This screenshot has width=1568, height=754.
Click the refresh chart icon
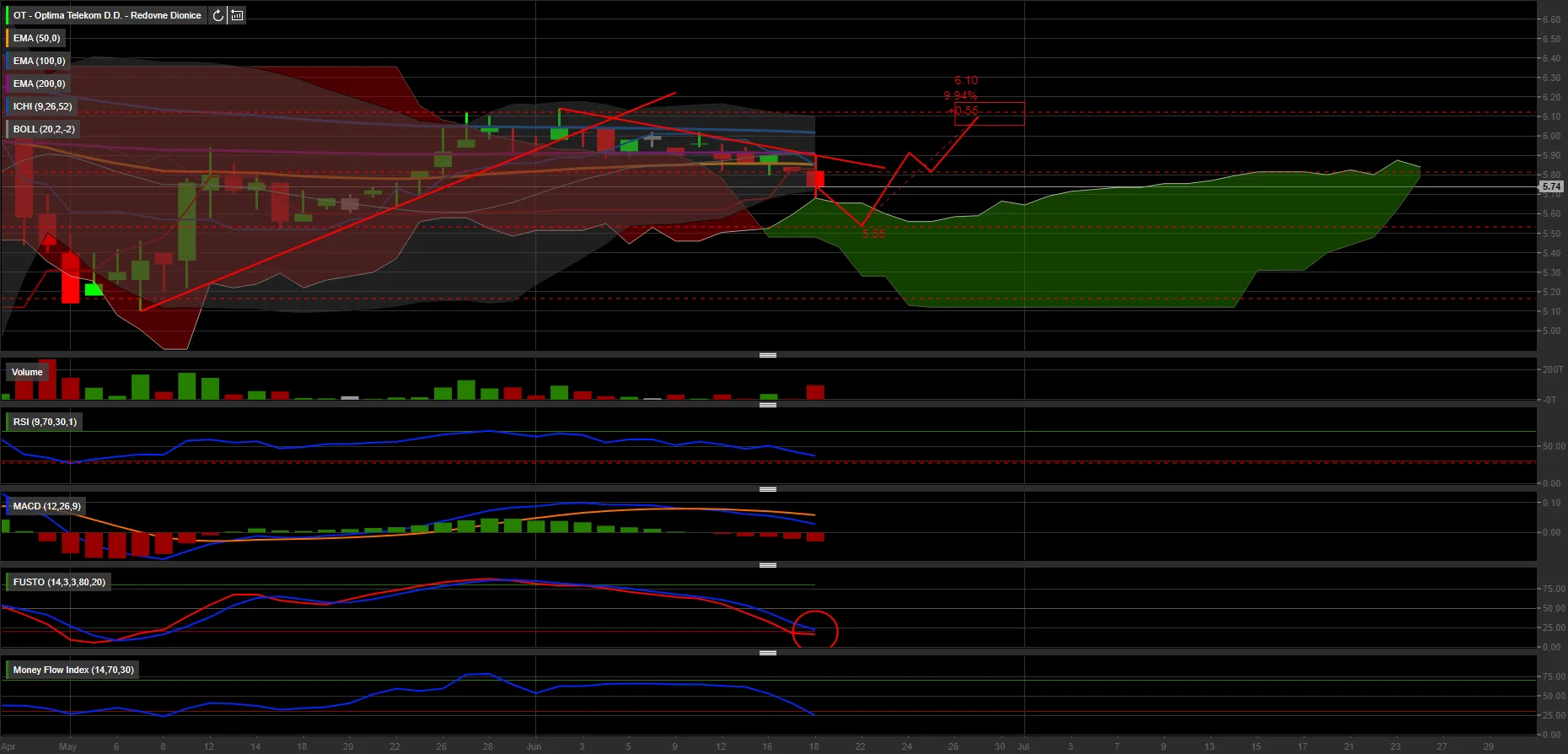point(218,15)
